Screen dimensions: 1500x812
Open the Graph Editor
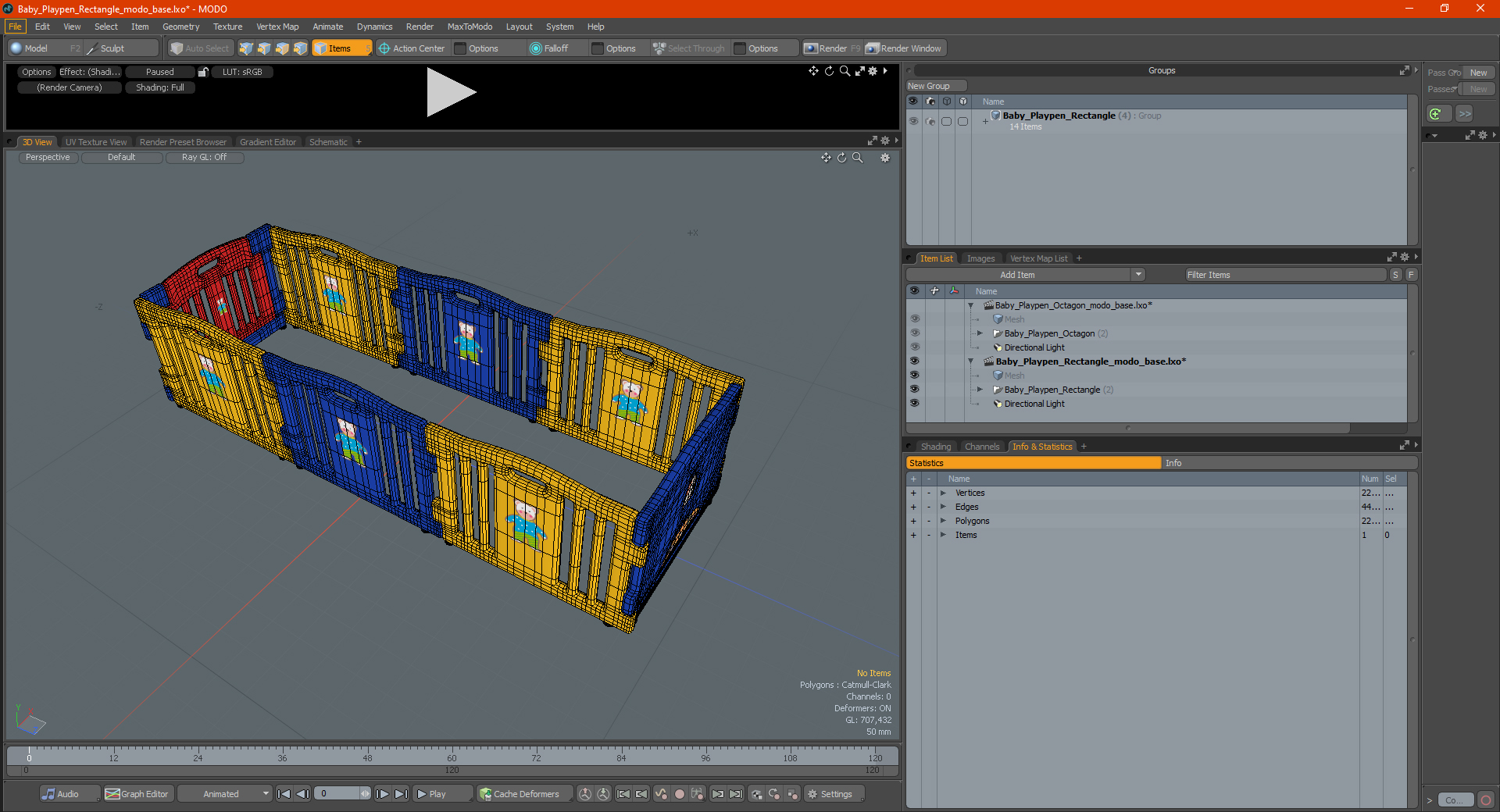tap(137, 794)
